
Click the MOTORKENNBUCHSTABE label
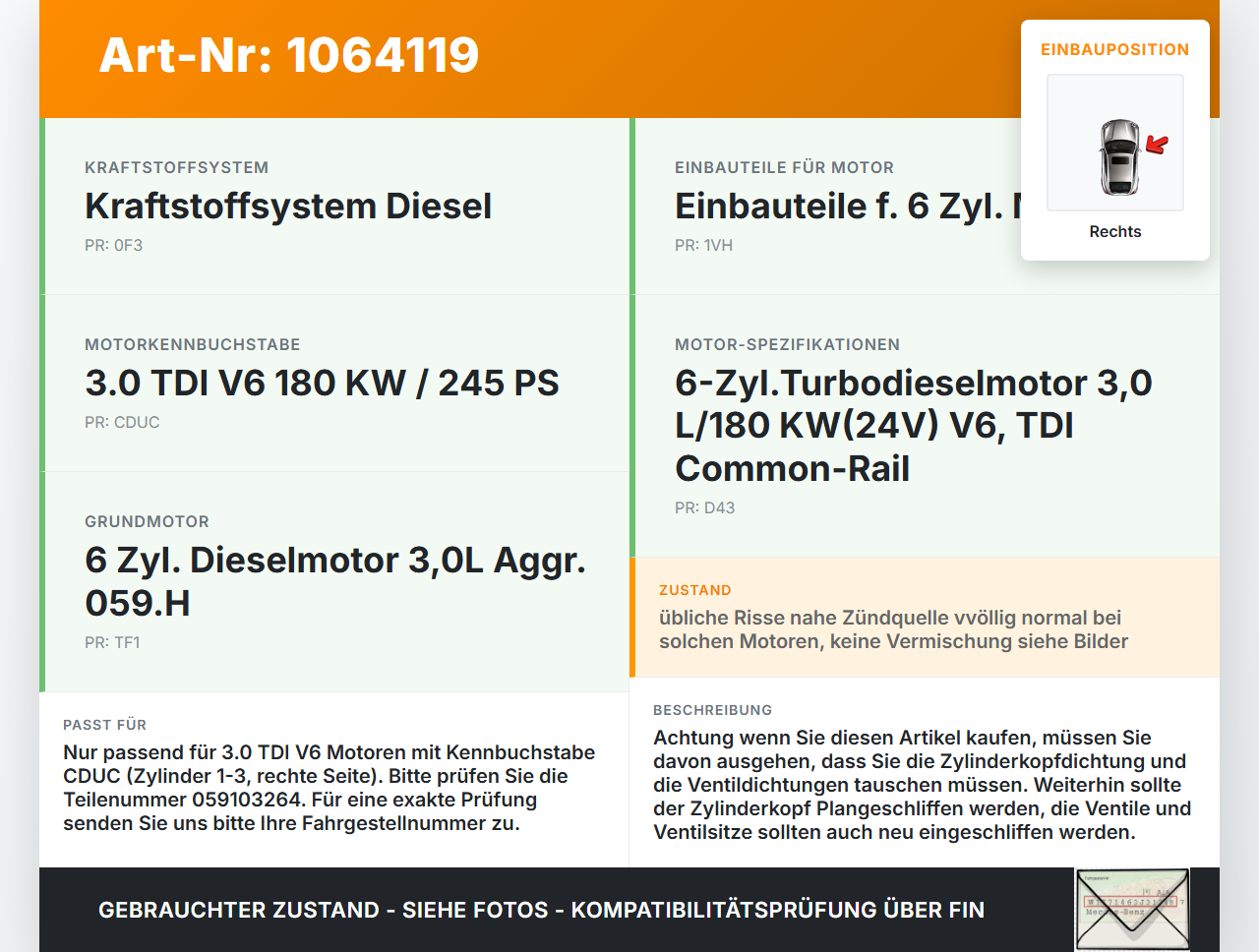tap(193, 344)
